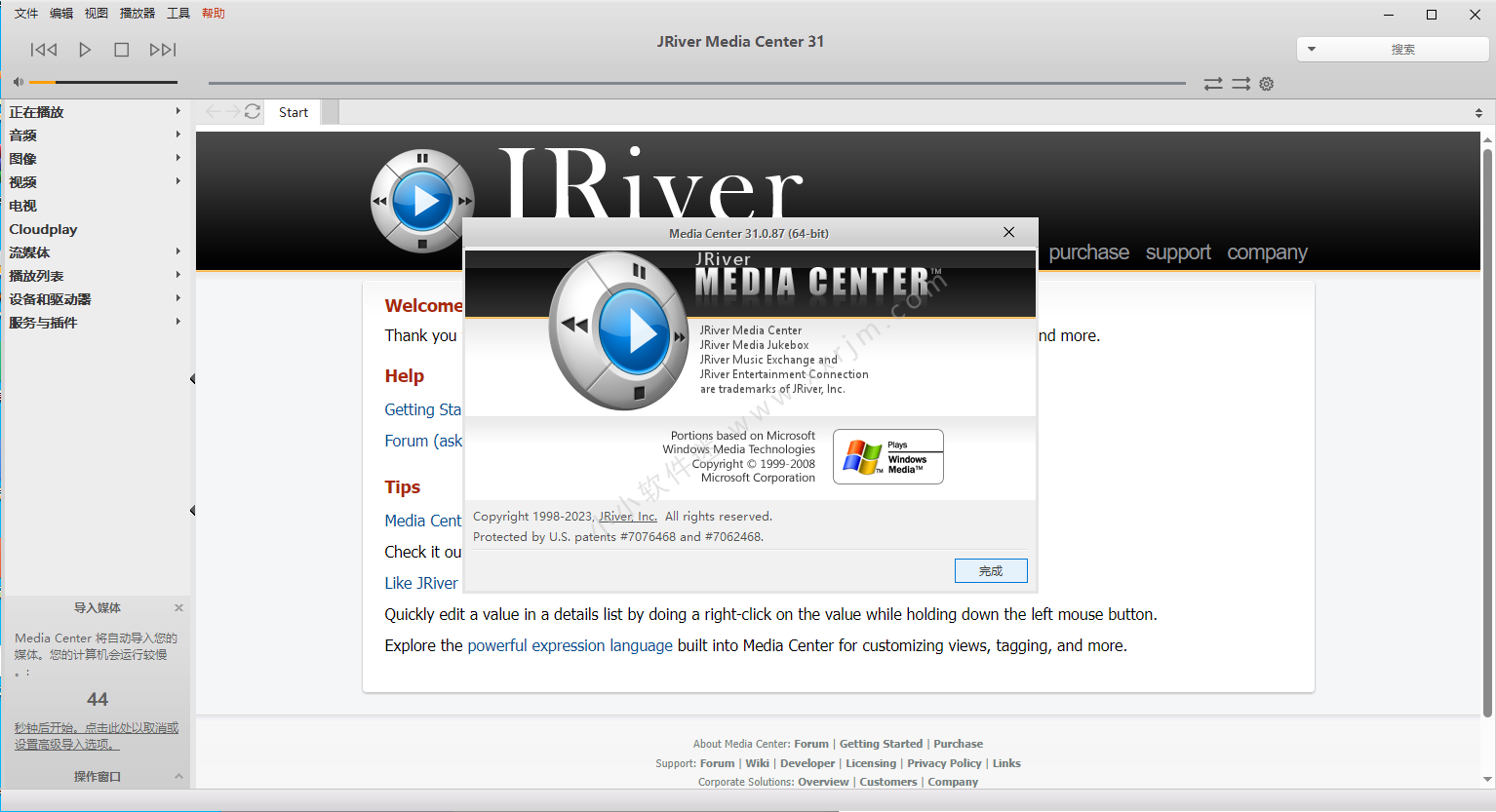Toggle continuous play mode
This screenshot has height=812, width=1496.
click(1240, 84)
